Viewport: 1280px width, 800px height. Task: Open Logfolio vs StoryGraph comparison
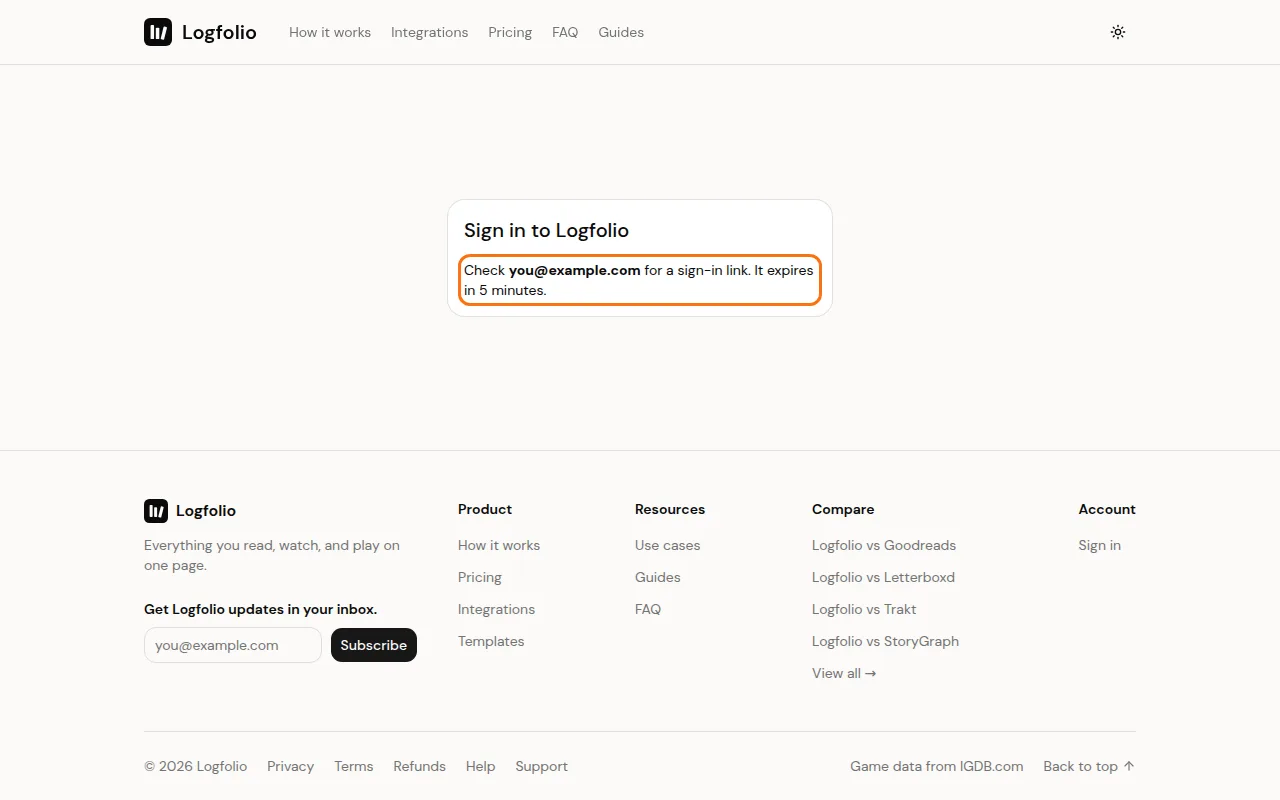coord(885,641)
